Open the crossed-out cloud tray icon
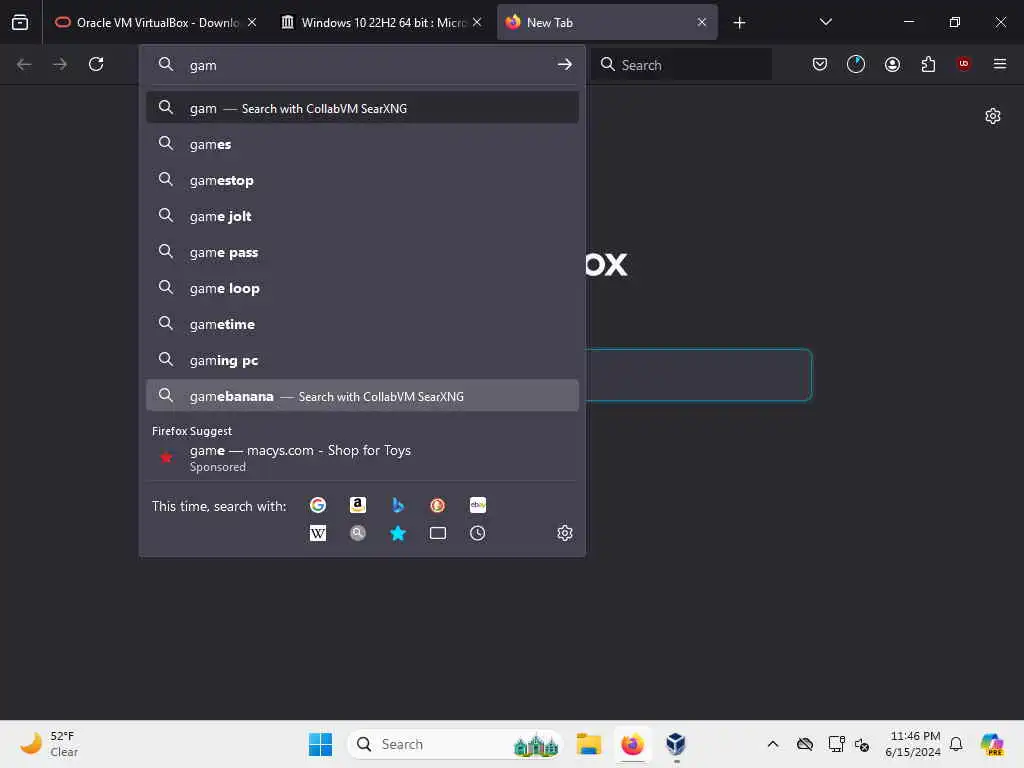The image size is (1024, 768). (x=805, y=744)
